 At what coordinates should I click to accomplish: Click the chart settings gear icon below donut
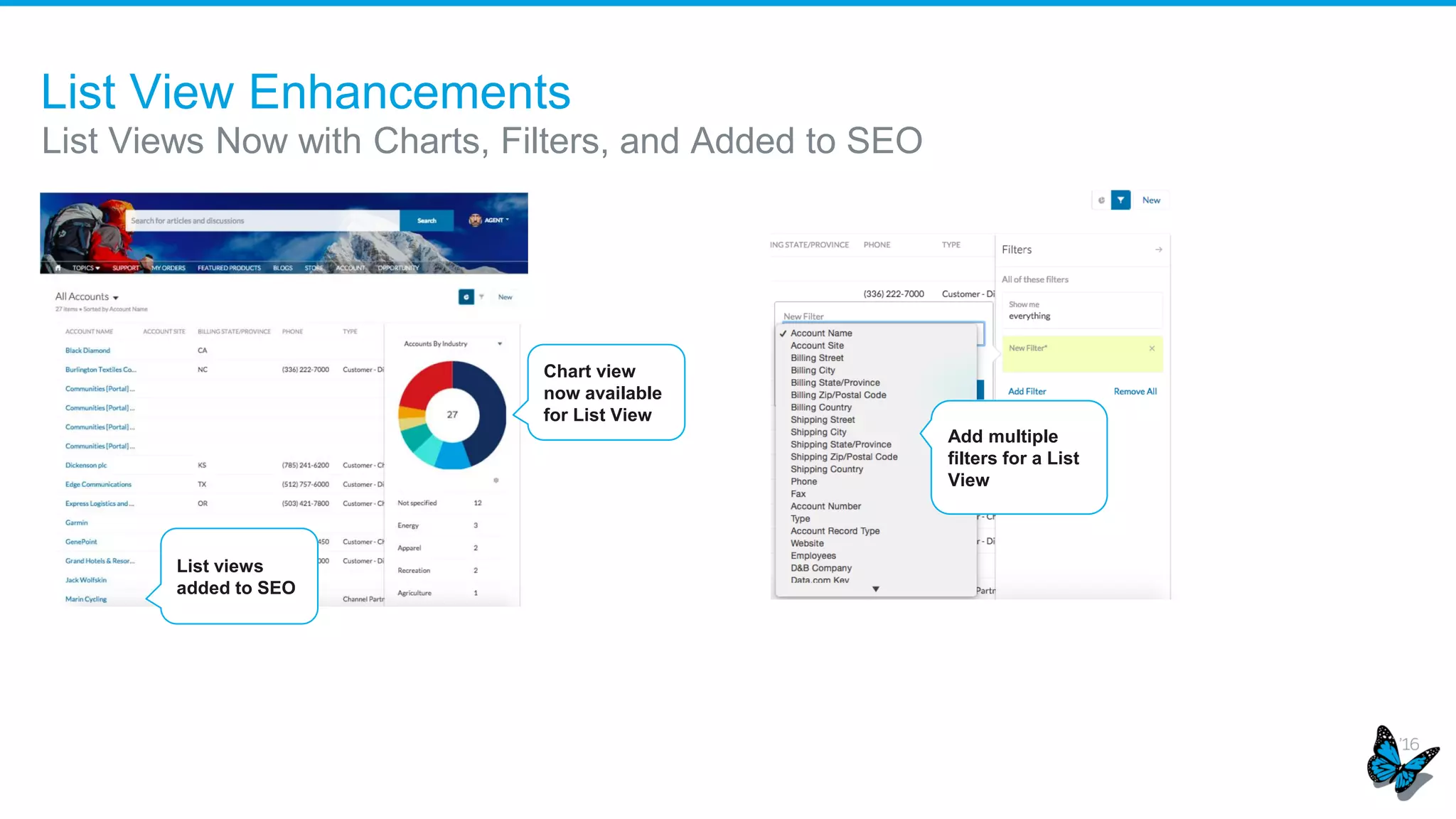tap(496, 481)
